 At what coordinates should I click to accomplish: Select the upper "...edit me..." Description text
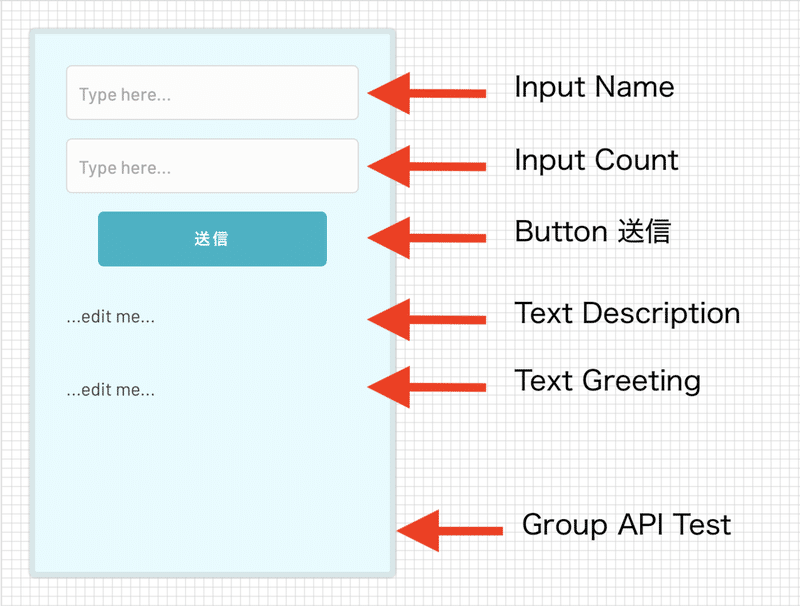click(x=111, y=317)
